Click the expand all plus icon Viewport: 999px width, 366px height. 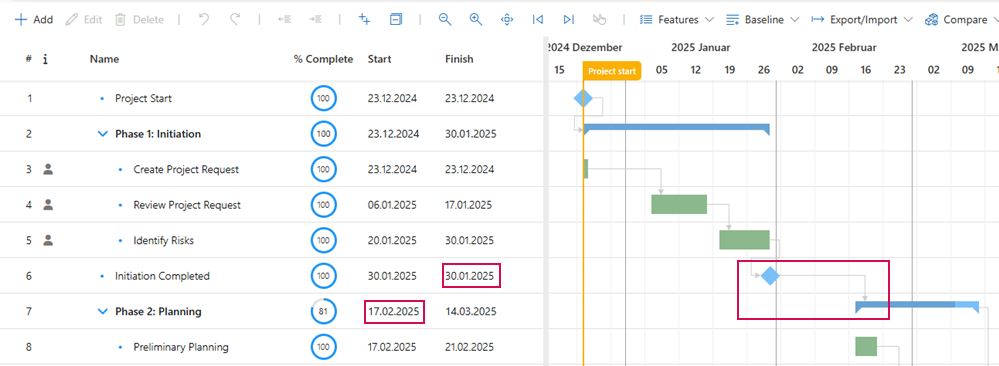coord(364,20)
